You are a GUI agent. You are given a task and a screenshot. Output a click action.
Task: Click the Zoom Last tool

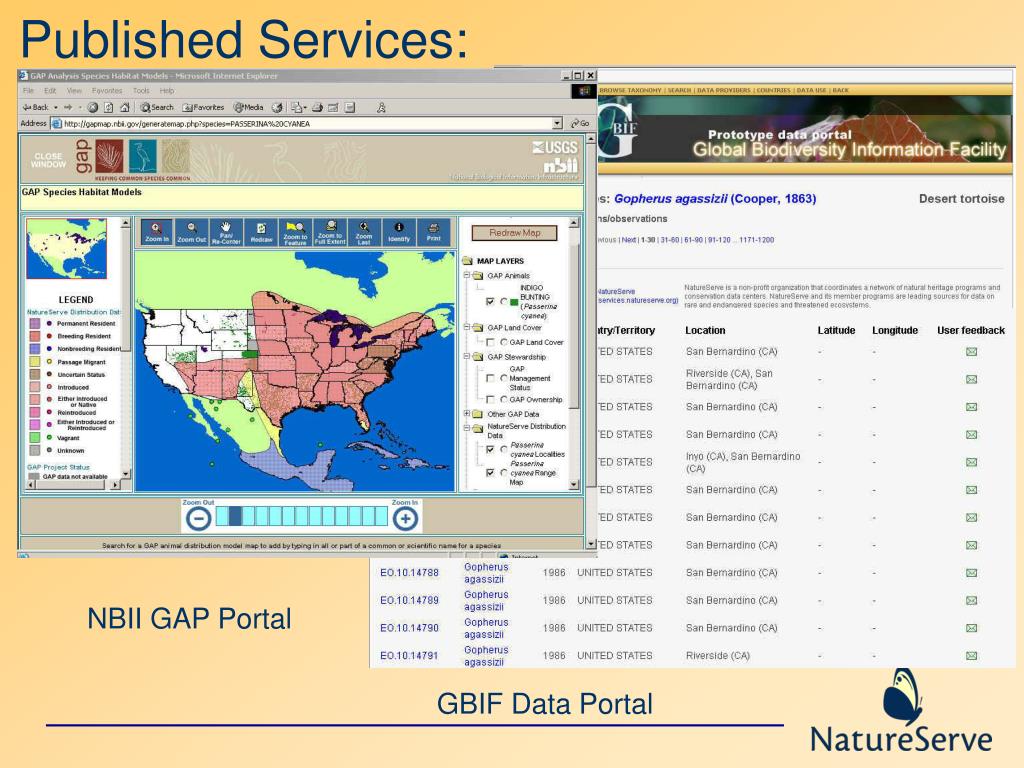click(x=364, y=232)
